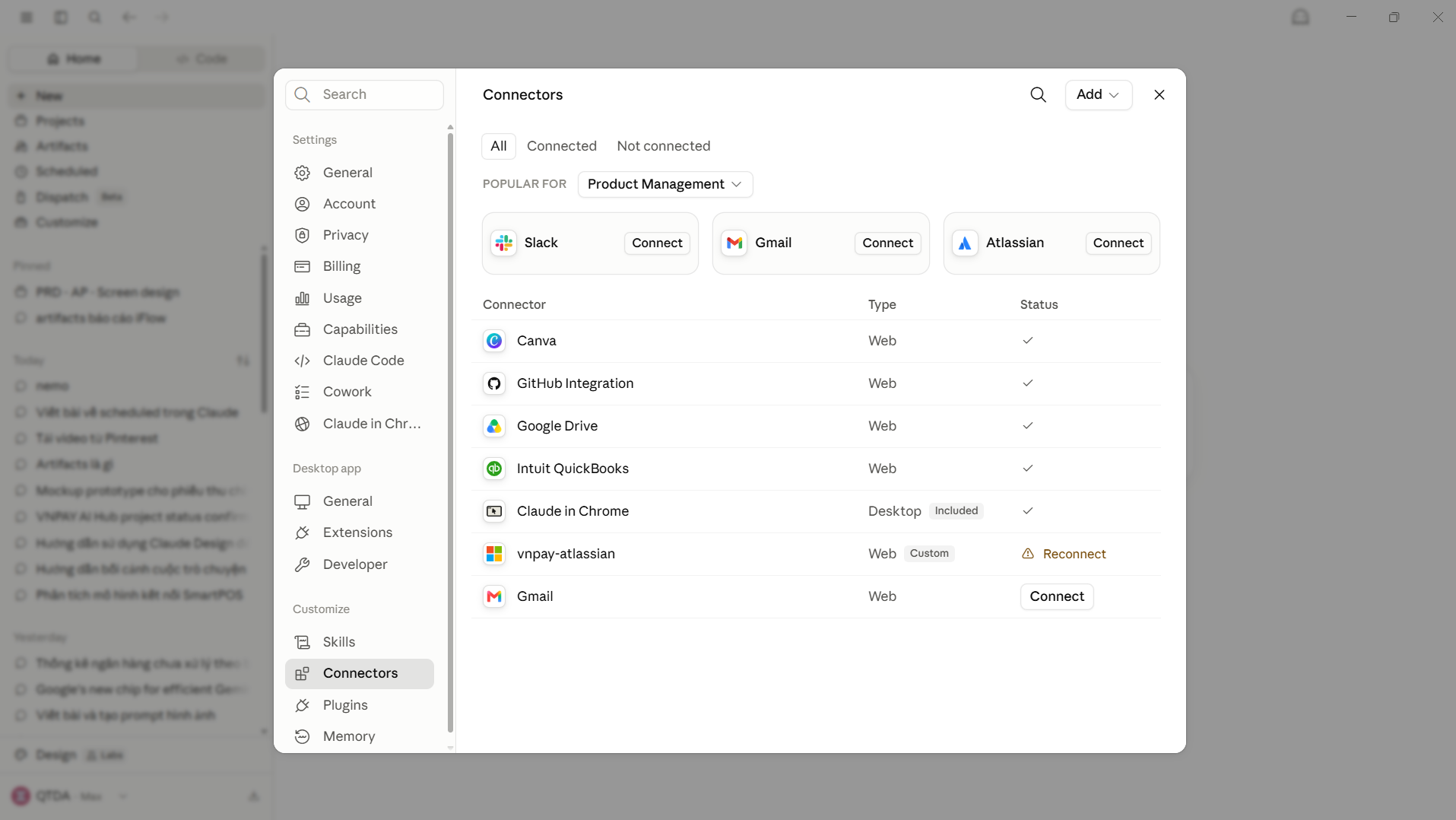Click Connect in the Gmail list row

pos(1057,596)
